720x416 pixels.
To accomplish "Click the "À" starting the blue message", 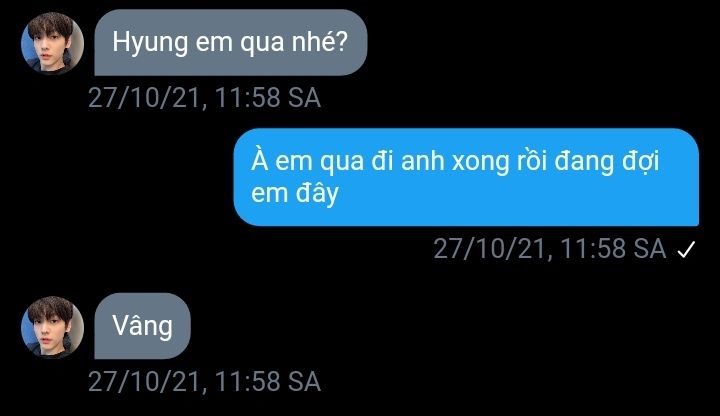I will coord(259,159).
